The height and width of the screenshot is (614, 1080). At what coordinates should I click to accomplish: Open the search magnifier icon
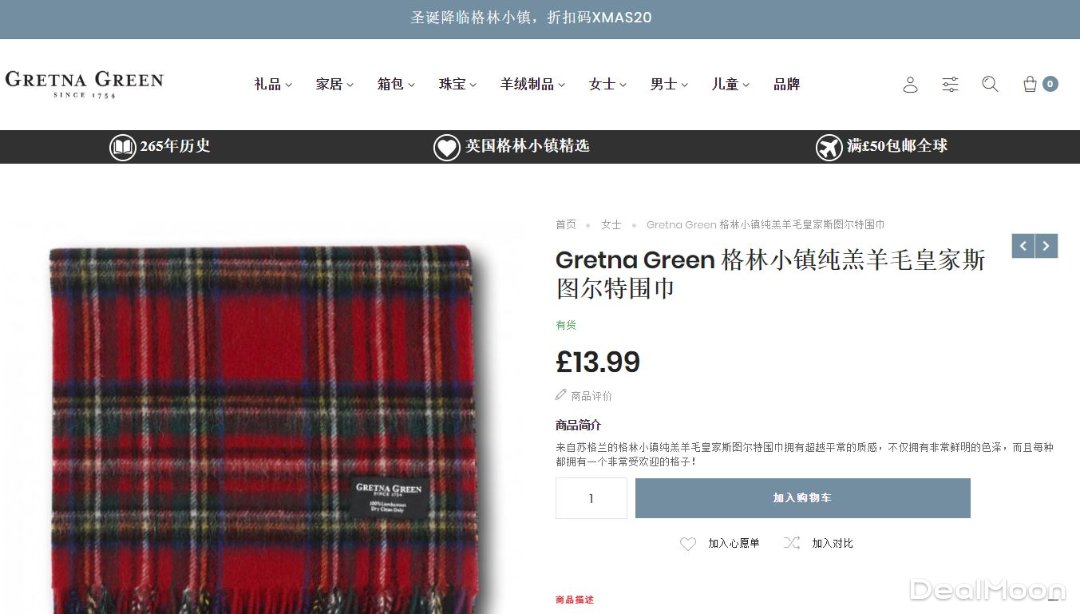pos(990,84)
